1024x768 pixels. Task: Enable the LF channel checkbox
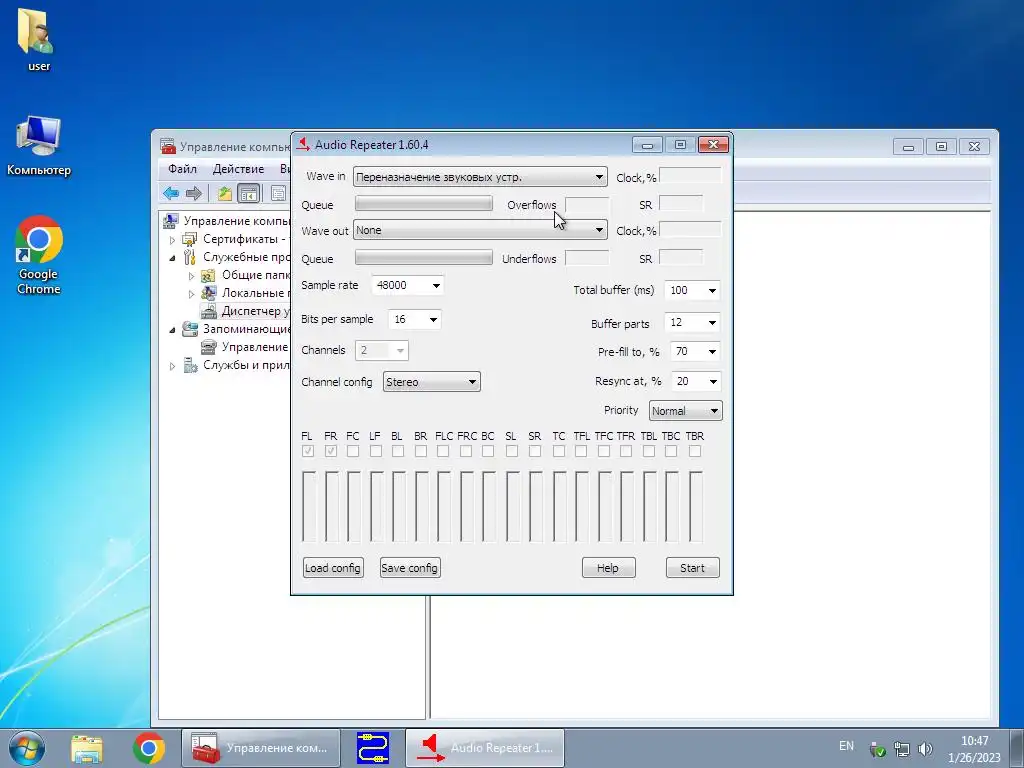click(x=376, y=451)
